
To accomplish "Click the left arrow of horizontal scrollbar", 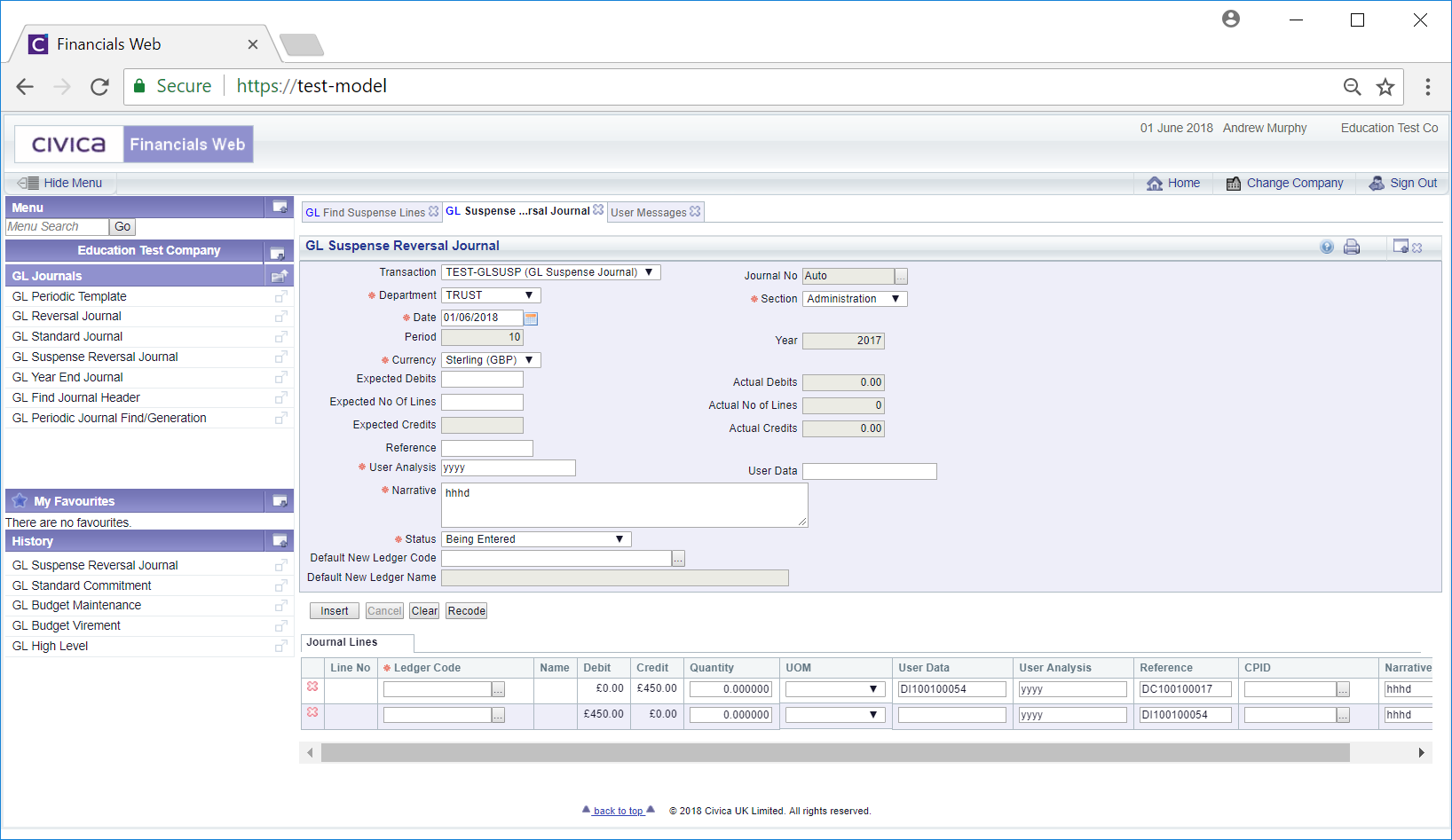I will 310,753.
